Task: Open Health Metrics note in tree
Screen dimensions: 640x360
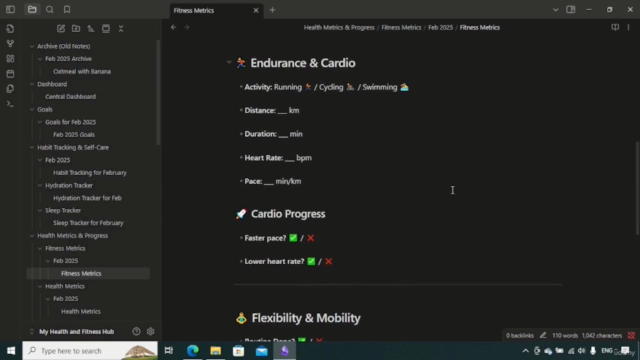Action: (x=81, y=311)
